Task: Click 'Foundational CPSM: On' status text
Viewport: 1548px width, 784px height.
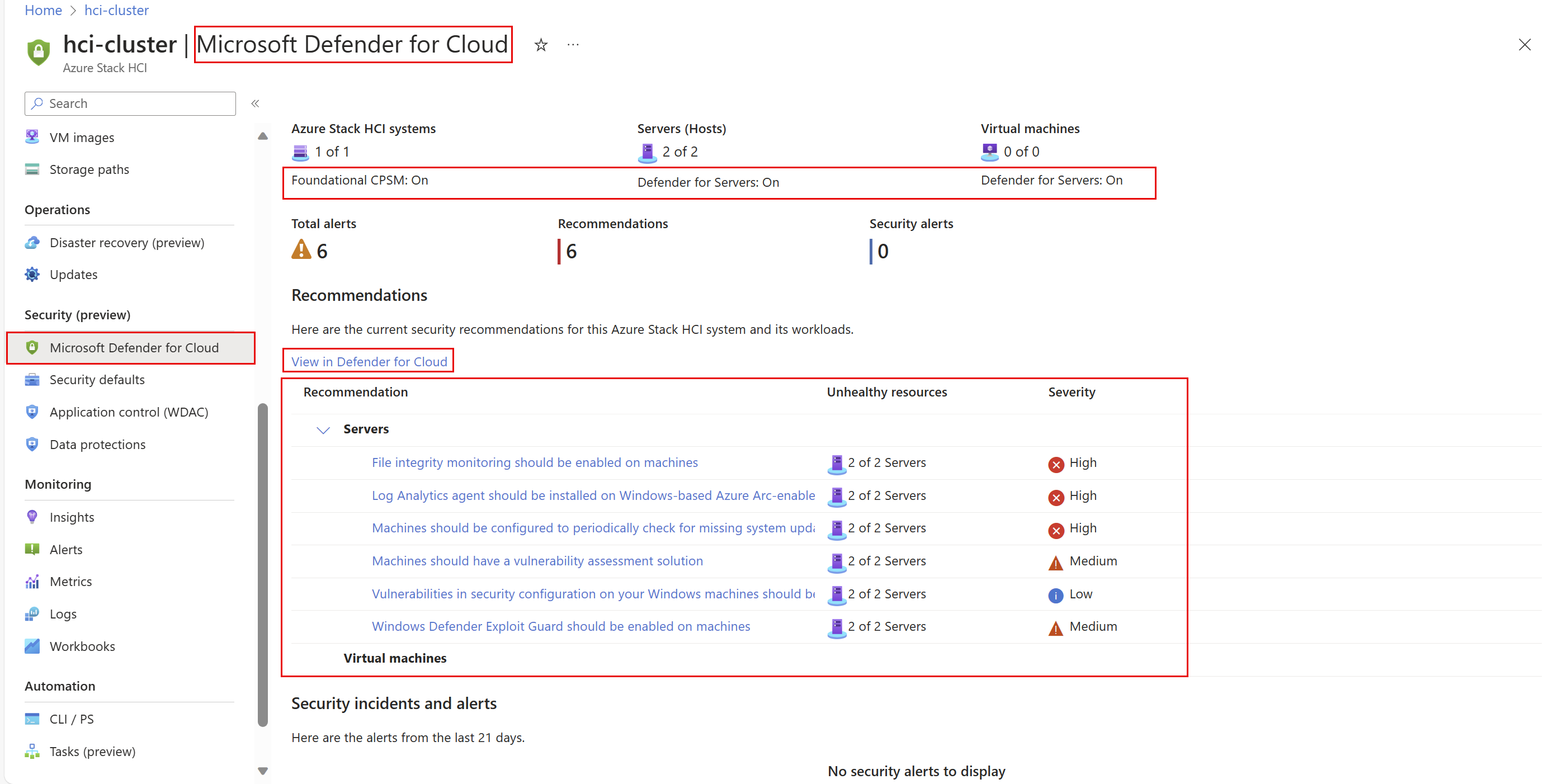Action: click(x=360, y=180)
